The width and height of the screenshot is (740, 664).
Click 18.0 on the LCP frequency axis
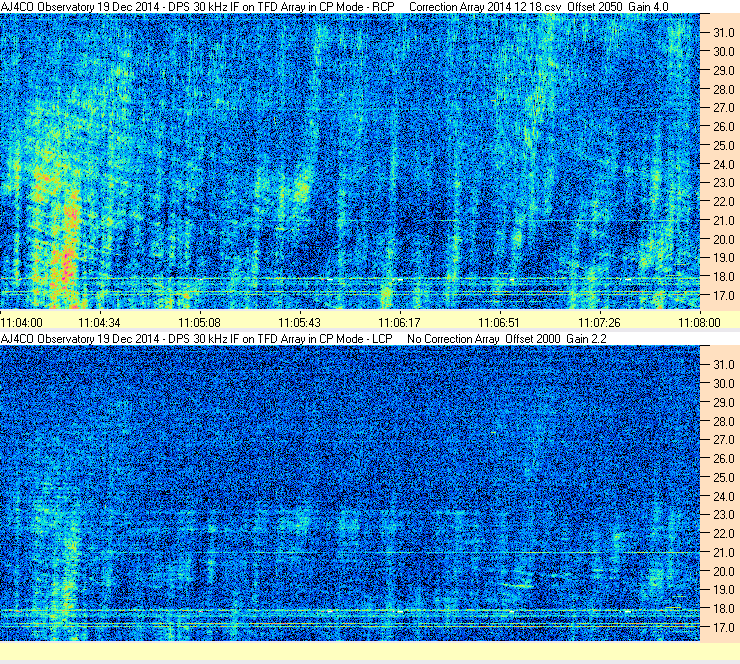coord(723,609)
